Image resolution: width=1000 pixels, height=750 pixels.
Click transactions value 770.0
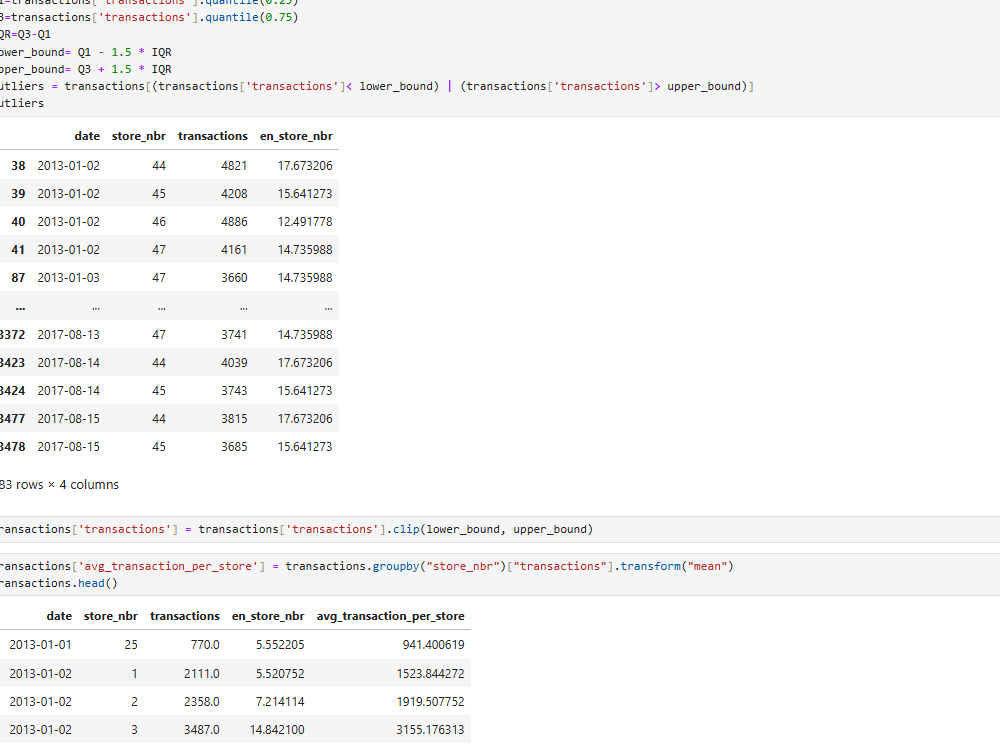tap(205, 645)
